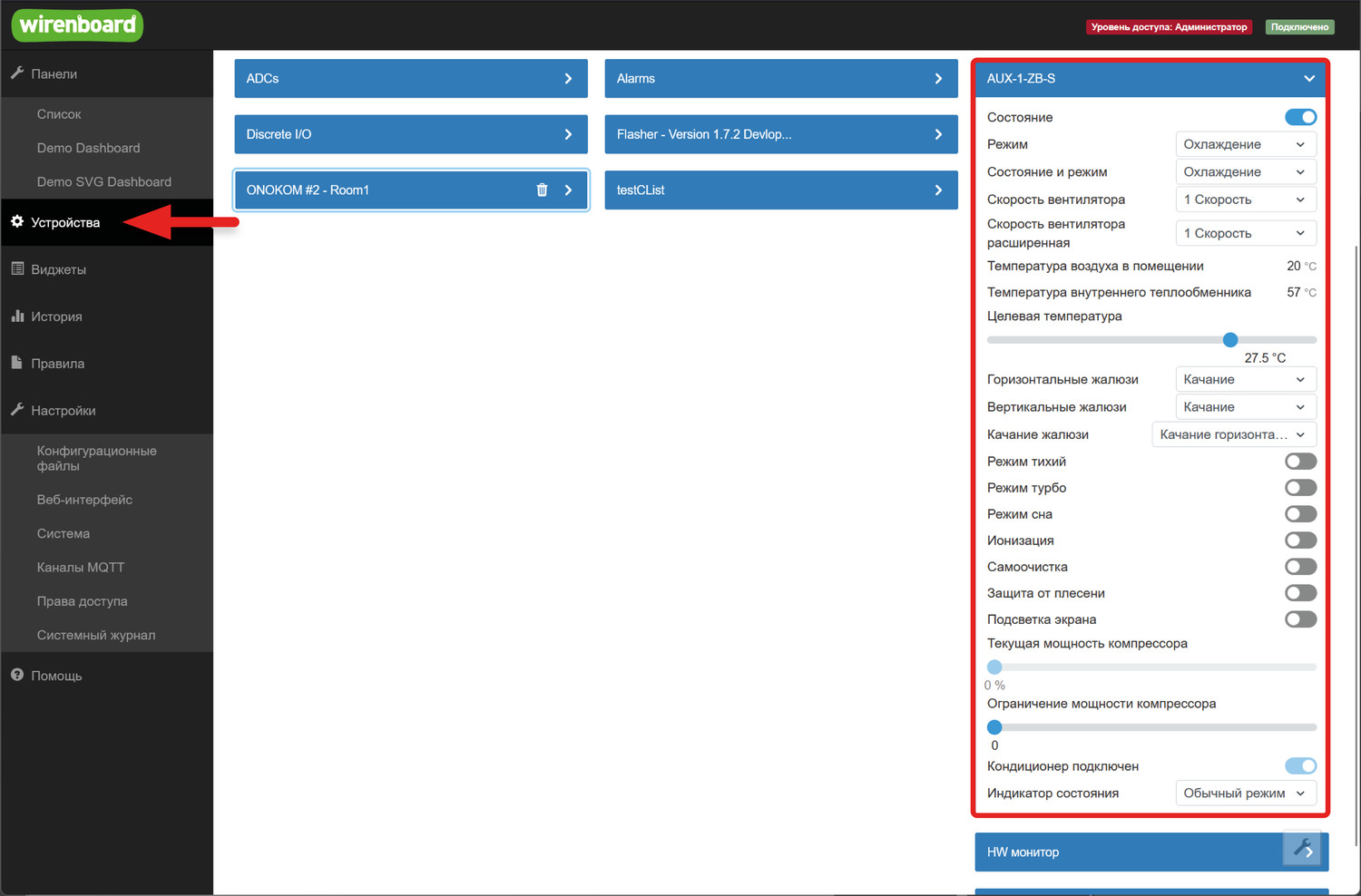Click the Целевая температура slider handle
This screenshot has width=1361, height=896.
click(1230, 340)
